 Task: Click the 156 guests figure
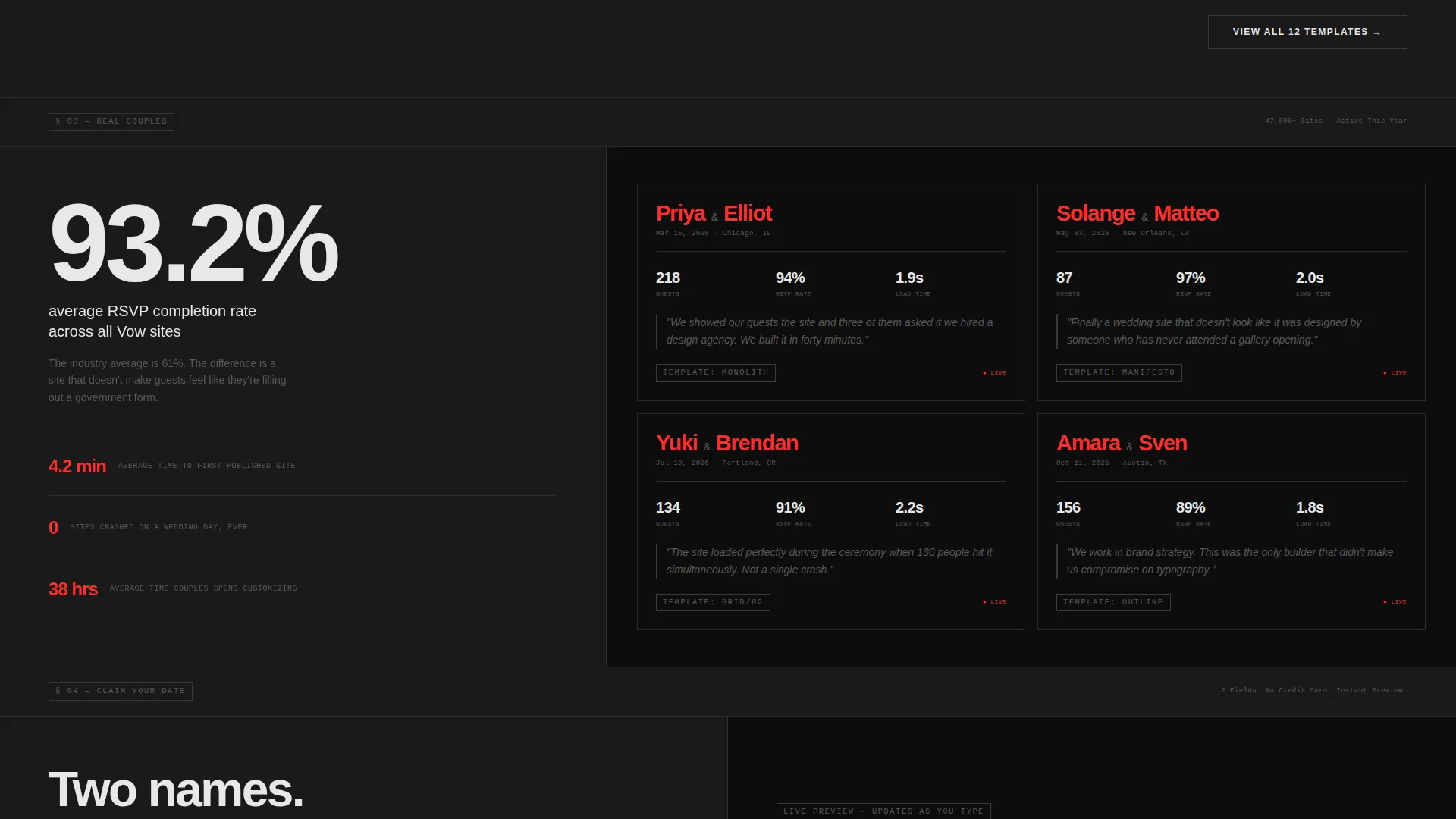click(x=1068, y=507)
